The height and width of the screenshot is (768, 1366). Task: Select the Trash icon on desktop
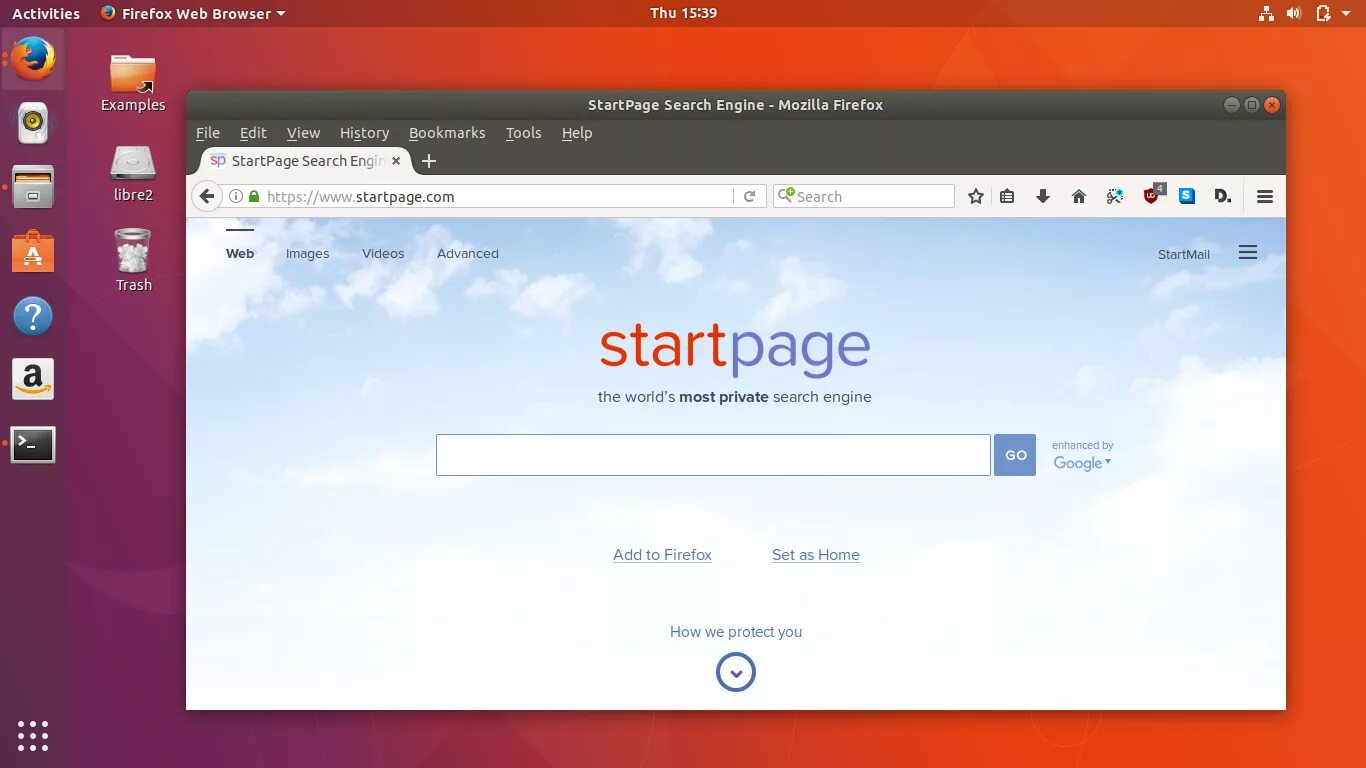[x=133, y=260]
